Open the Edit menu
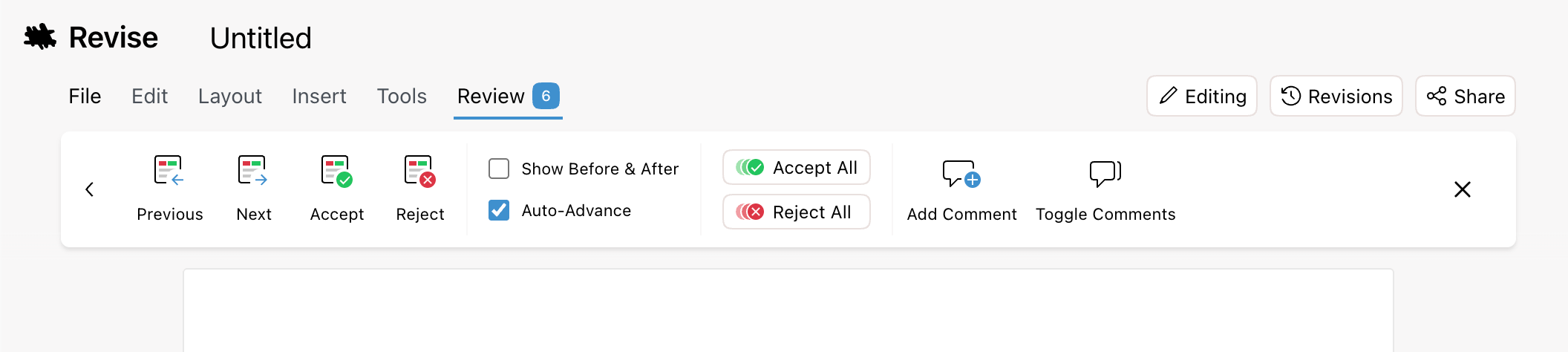Viewport: 1568px width, 352px height. point(149,97)
